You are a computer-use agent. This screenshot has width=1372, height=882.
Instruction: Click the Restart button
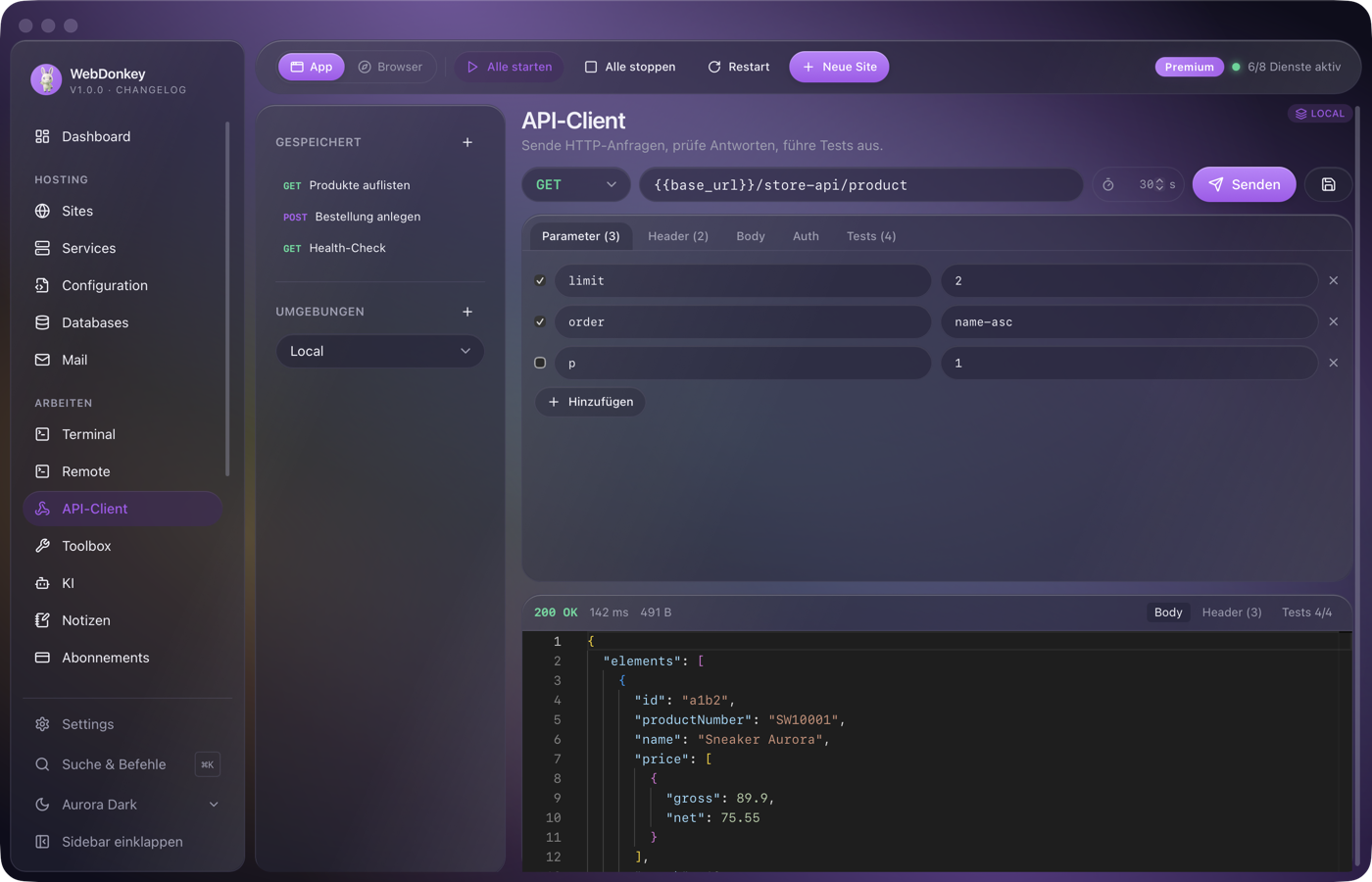coord(739,67)
